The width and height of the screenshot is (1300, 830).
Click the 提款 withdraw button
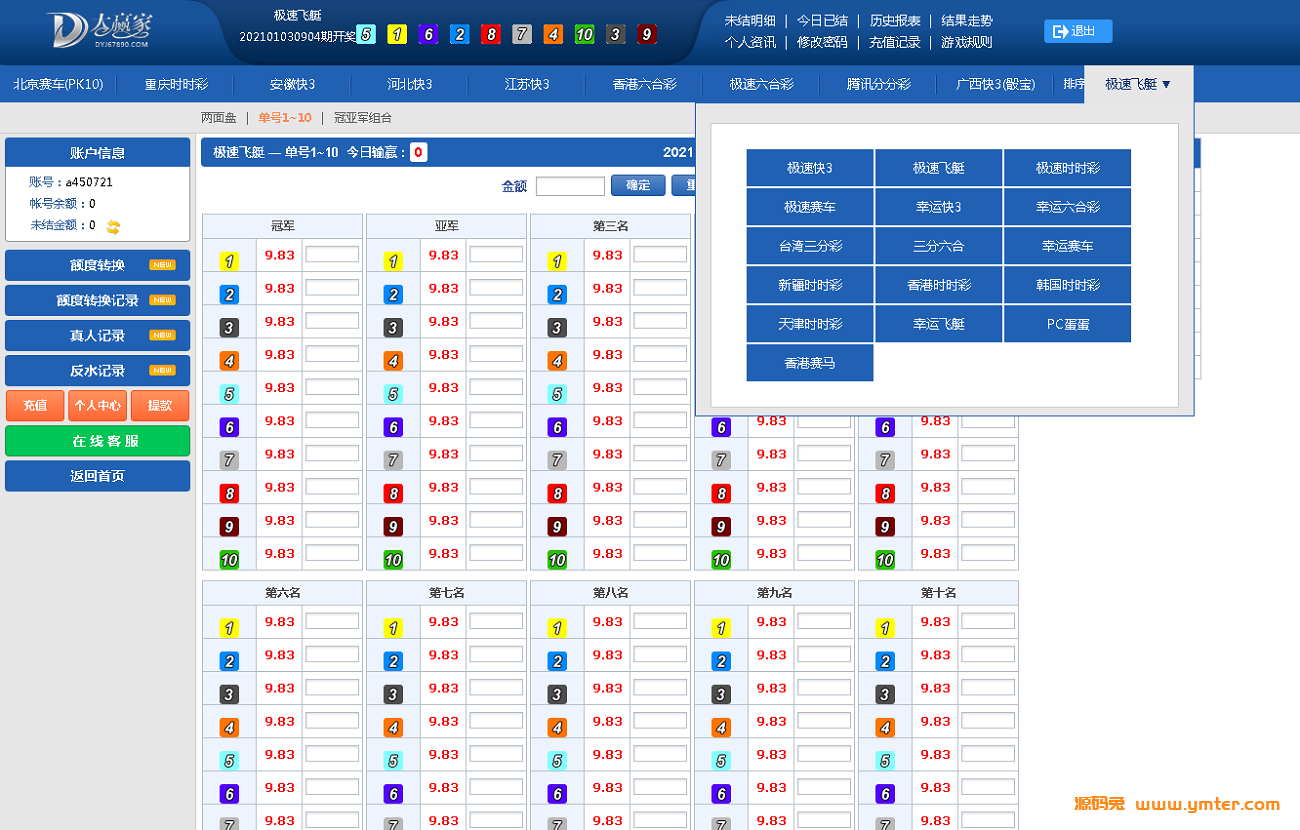click(x=160, y=405)
